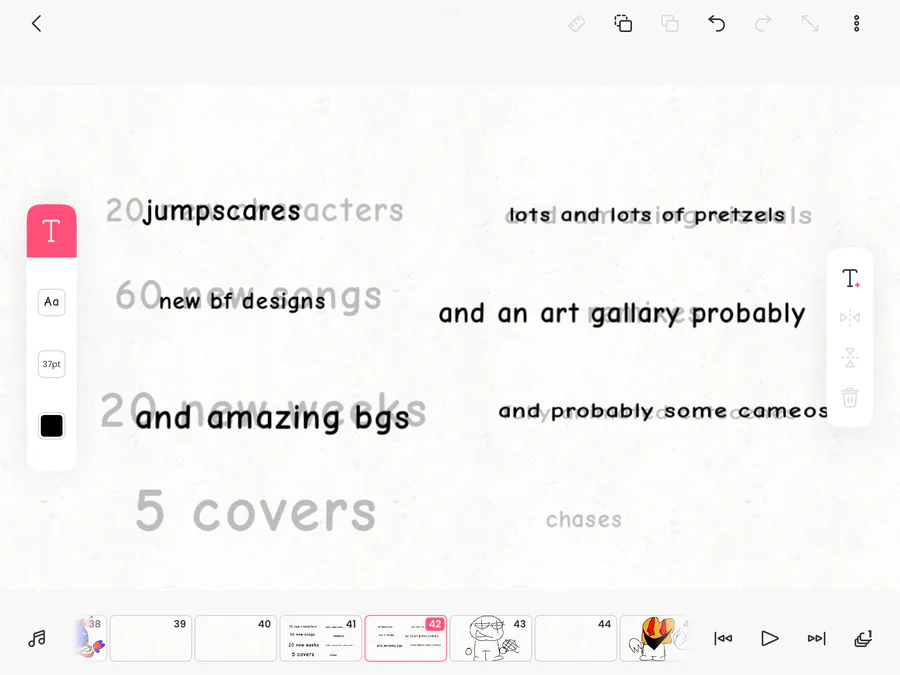Image resolution: width=900 pixels, height=675 pixels.
Task: Play the animation
Action: [x=769, y=638]
